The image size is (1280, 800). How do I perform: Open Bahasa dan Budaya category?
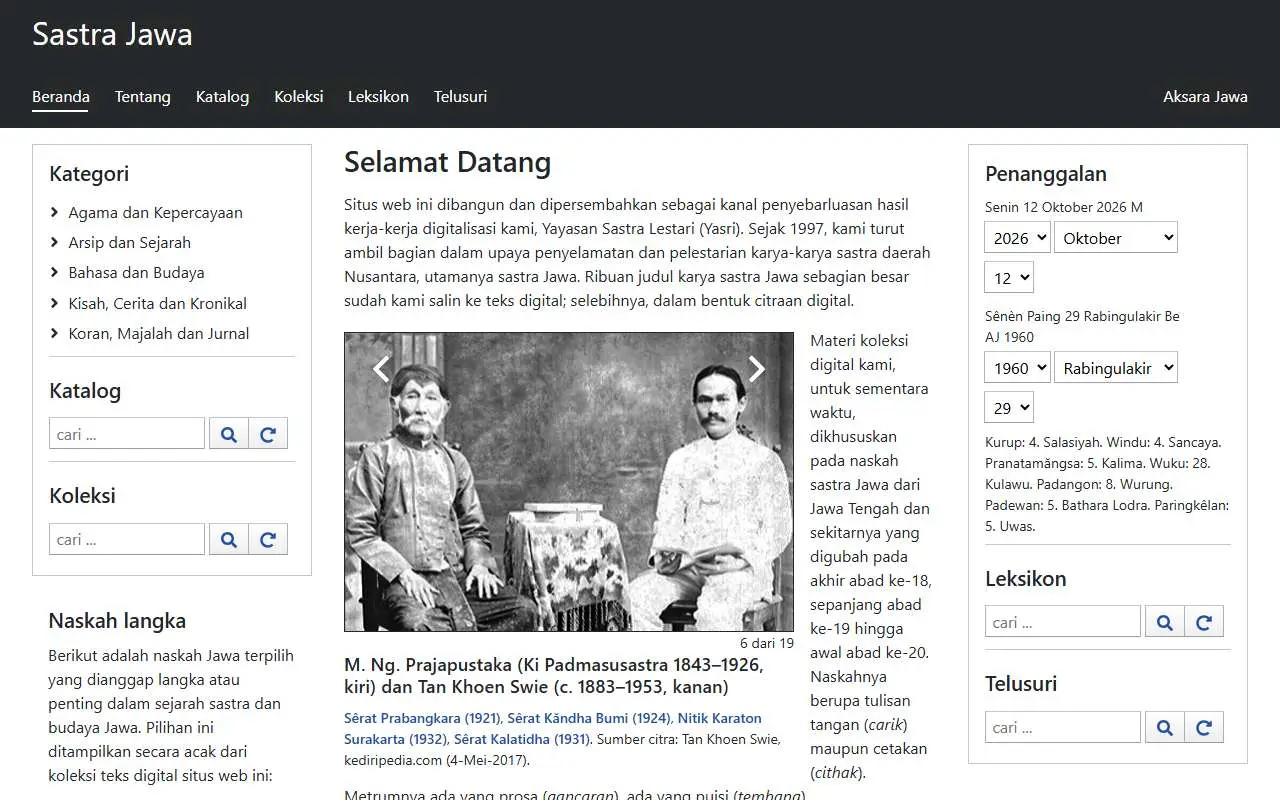pyautogui.click(x=136, y=272)
